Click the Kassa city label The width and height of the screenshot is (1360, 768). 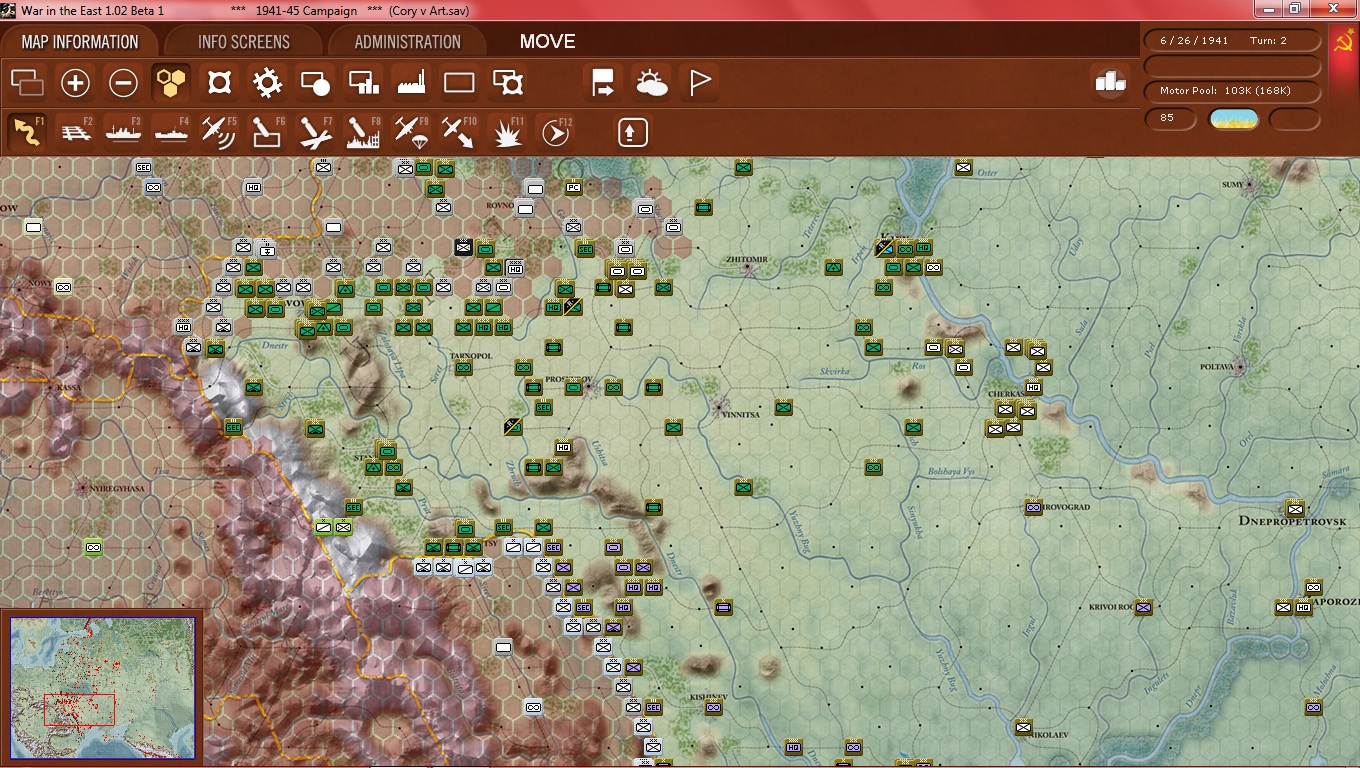70,386
